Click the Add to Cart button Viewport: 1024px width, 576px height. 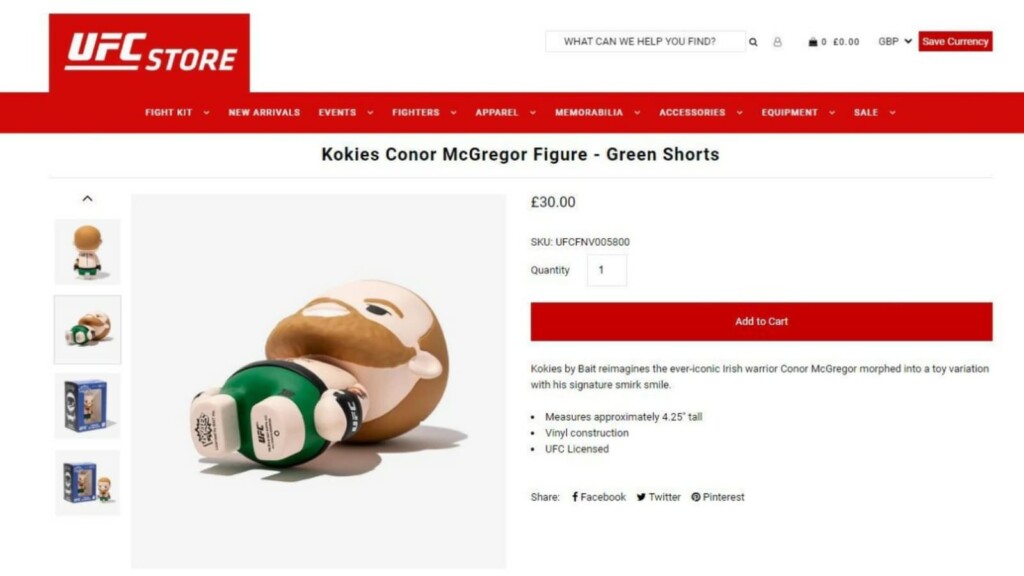761,321
